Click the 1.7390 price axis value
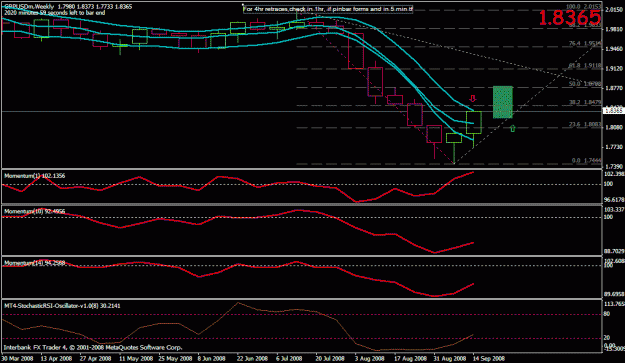The width and height of the screenshot is (625, 363). [x=614, y=167]
